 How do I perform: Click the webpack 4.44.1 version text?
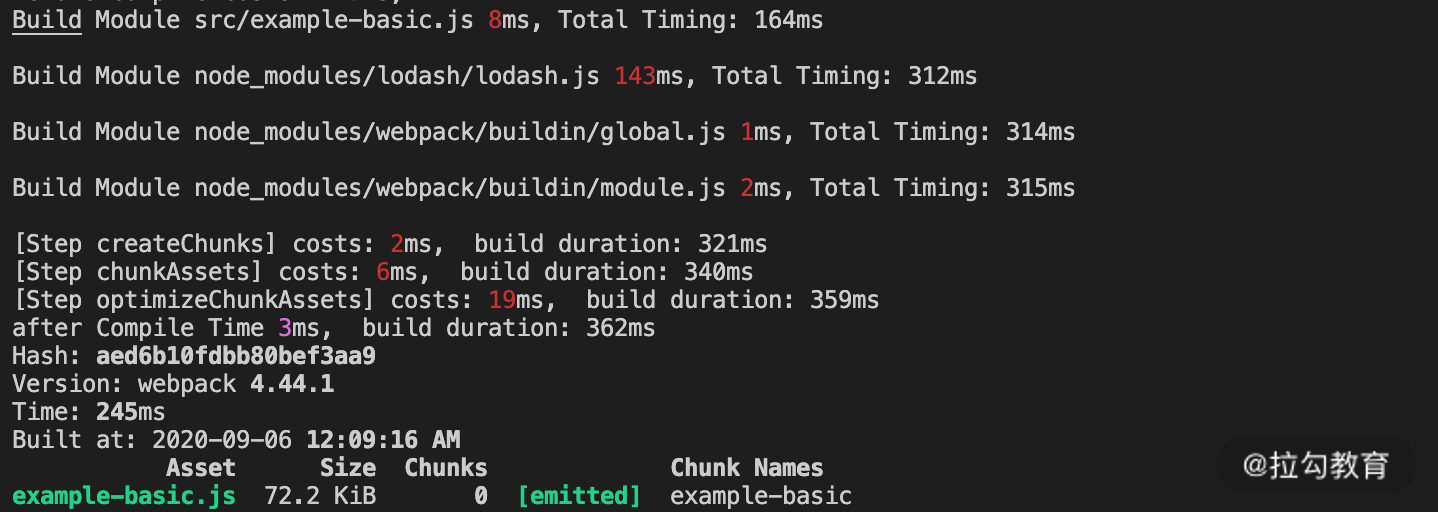pyautogui.click(x=236, y=384)
